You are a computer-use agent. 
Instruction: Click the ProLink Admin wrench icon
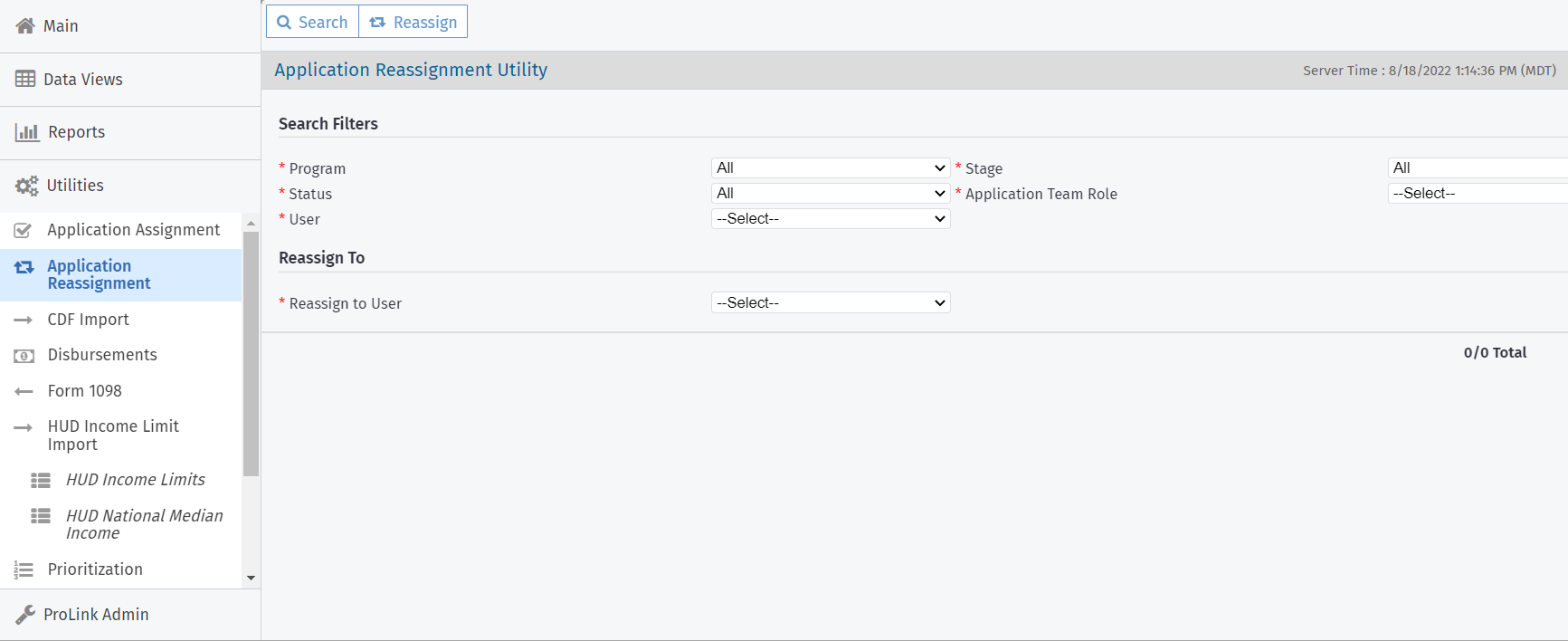click(x=25, y=614)
